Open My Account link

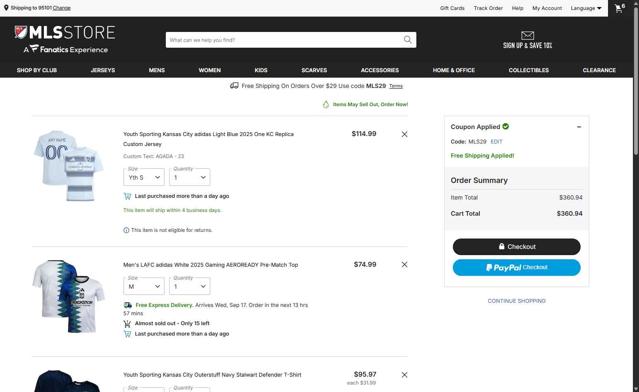click(547, 8)
